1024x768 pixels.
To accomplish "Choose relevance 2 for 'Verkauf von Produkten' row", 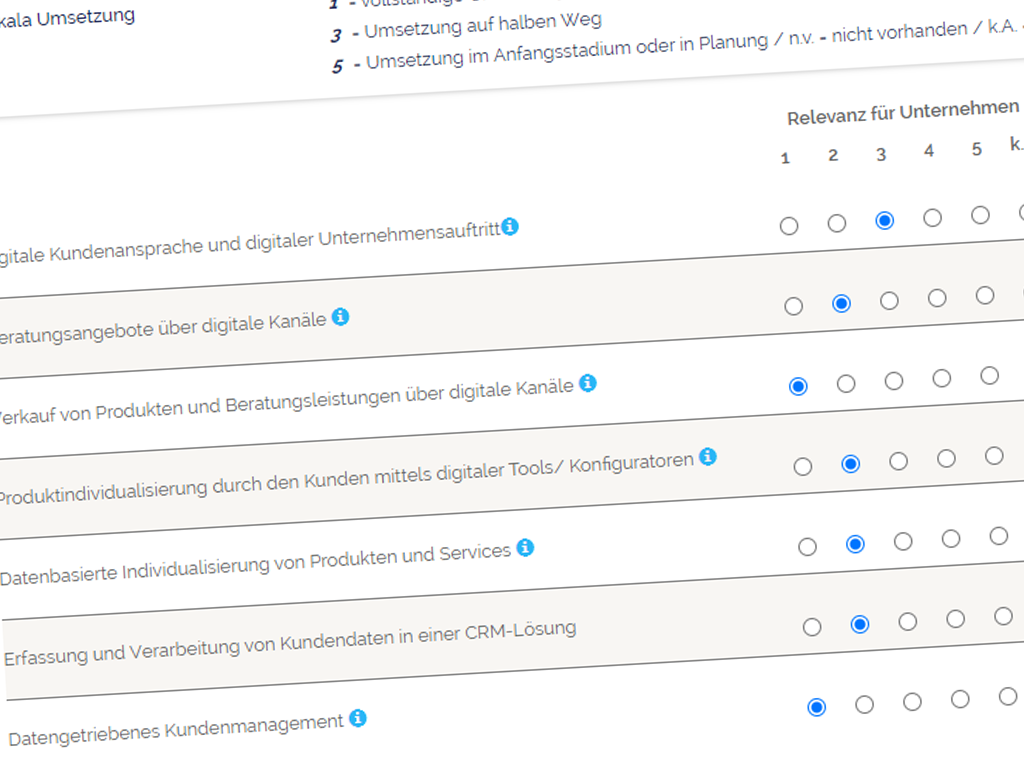I will click(846, 384).
